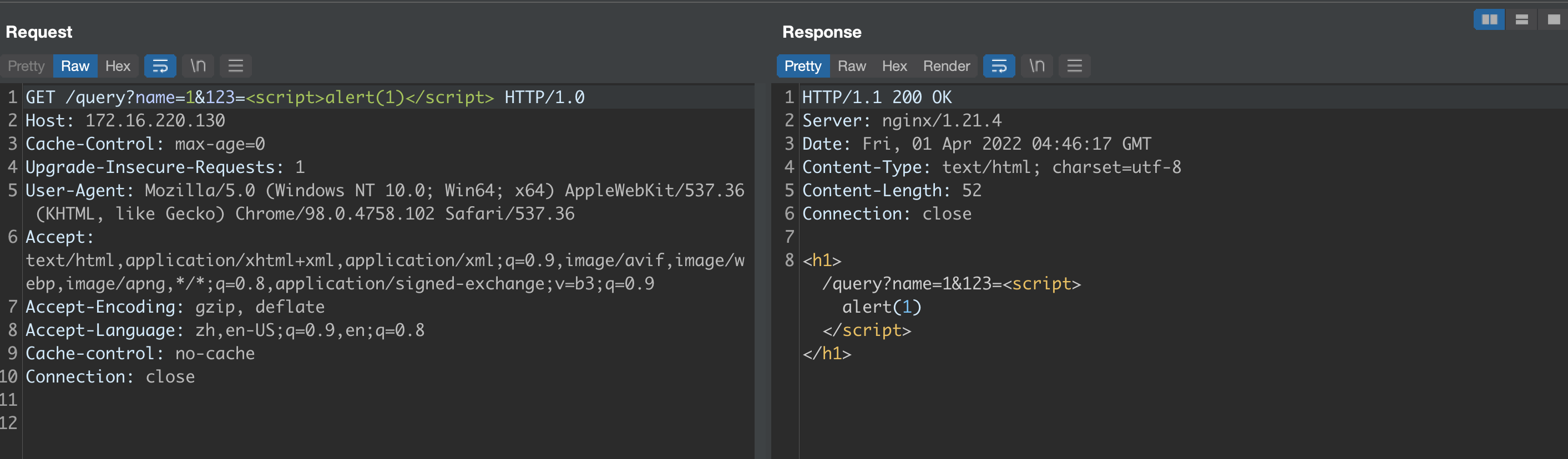Open the Request panel options hamburger menu
The width and height of the screenshot is (1568, 459).
click(236, 65)
